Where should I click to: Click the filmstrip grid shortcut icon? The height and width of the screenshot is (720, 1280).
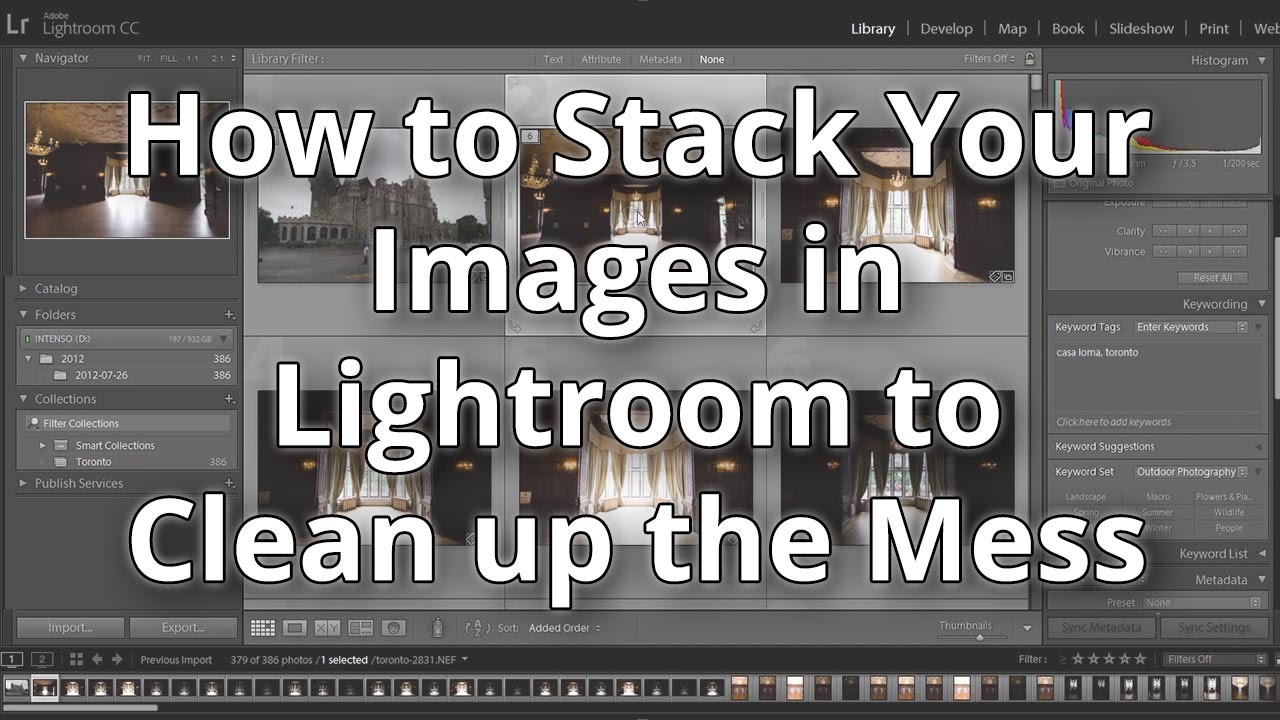tap(76, 659)
